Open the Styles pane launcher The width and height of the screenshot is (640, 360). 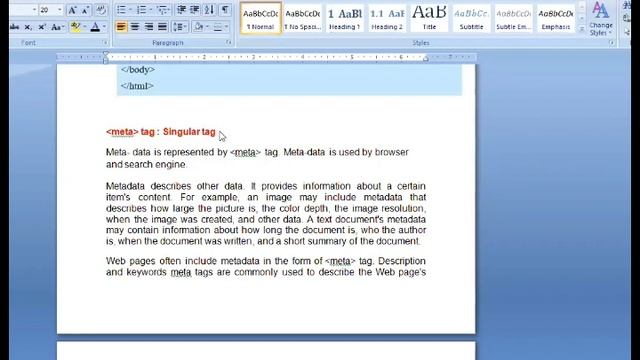point(611,42)
